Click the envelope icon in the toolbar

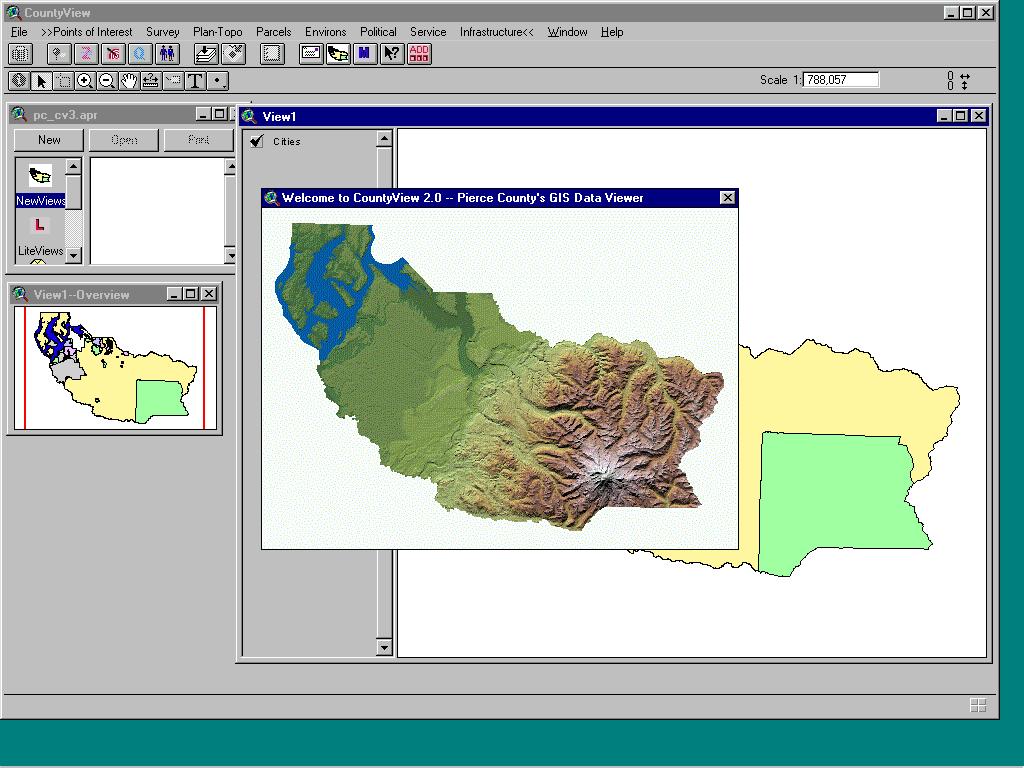point(311,54)
